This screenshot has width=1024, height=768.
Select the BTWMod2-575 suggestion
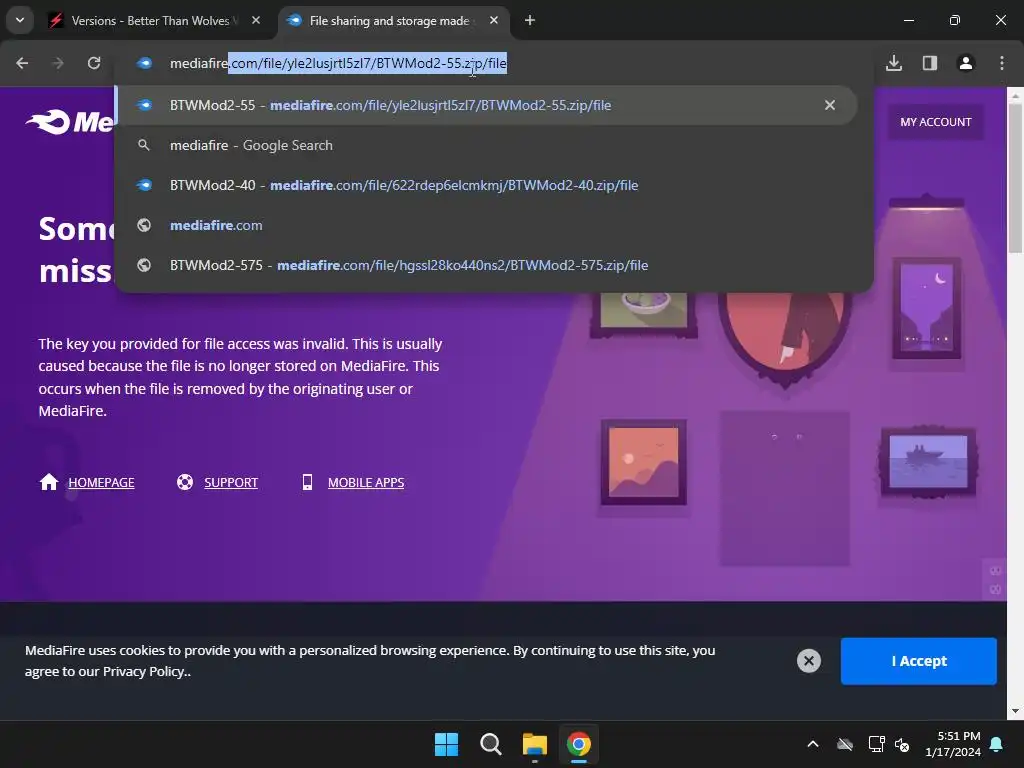(487, 265)
